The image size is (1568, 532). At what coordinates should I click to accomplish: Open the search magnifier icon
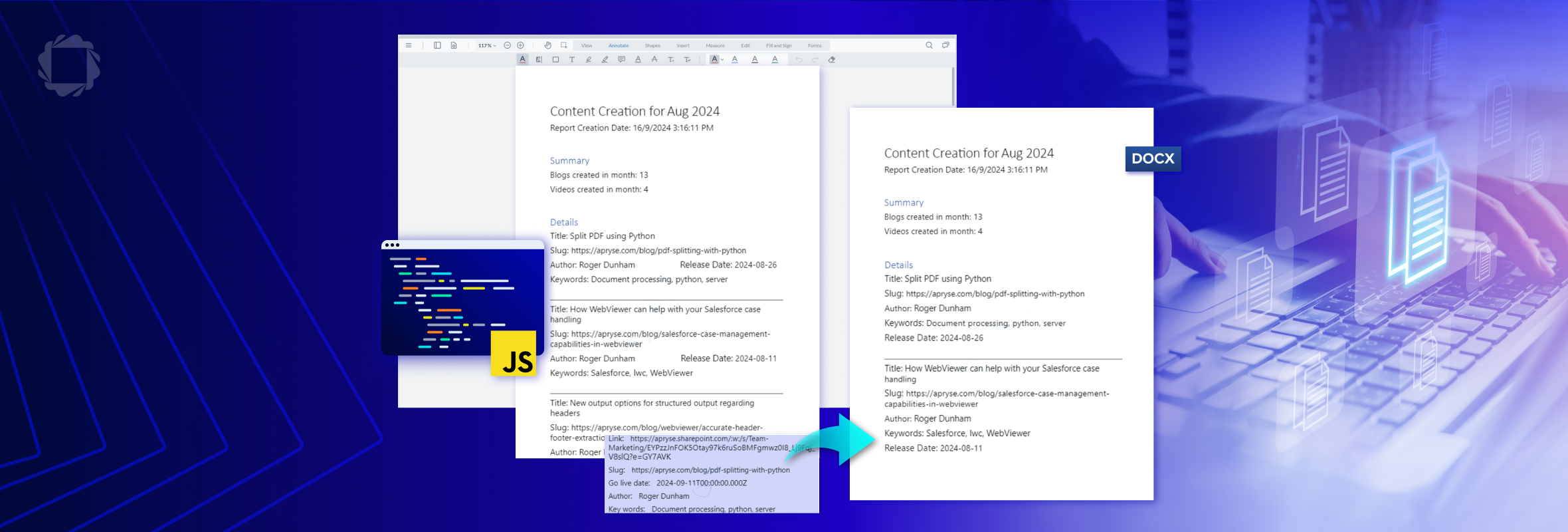pos(929,45)
